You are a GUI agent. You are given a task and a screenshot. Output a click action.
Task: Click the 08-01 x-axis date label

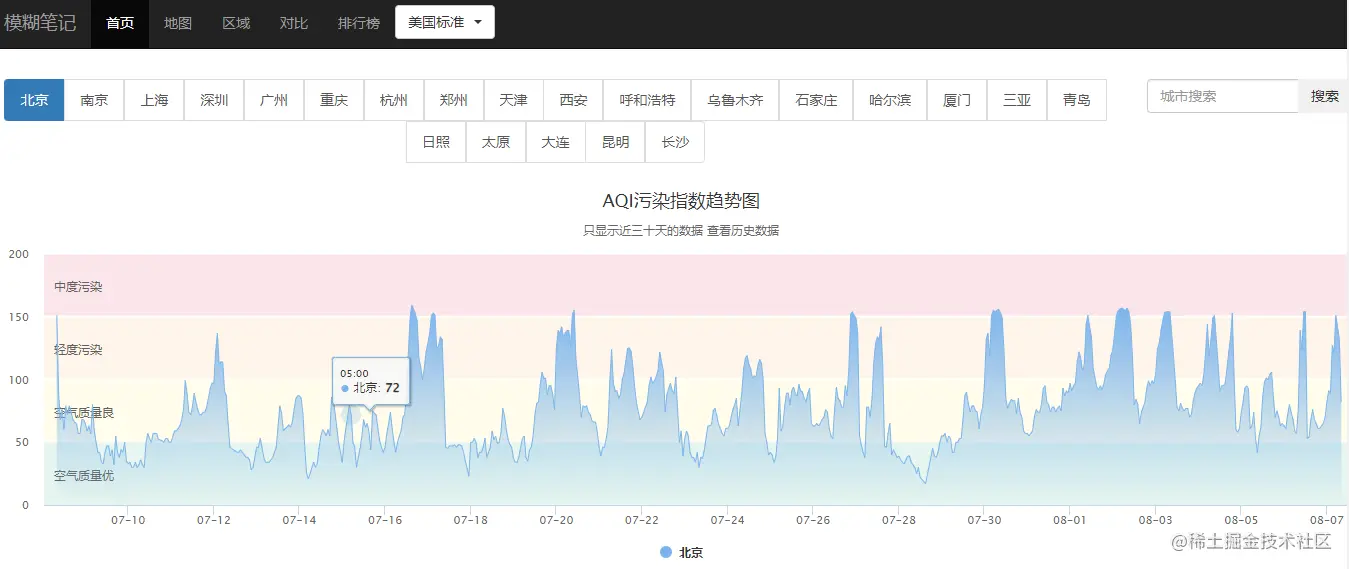coord(1070,520)
